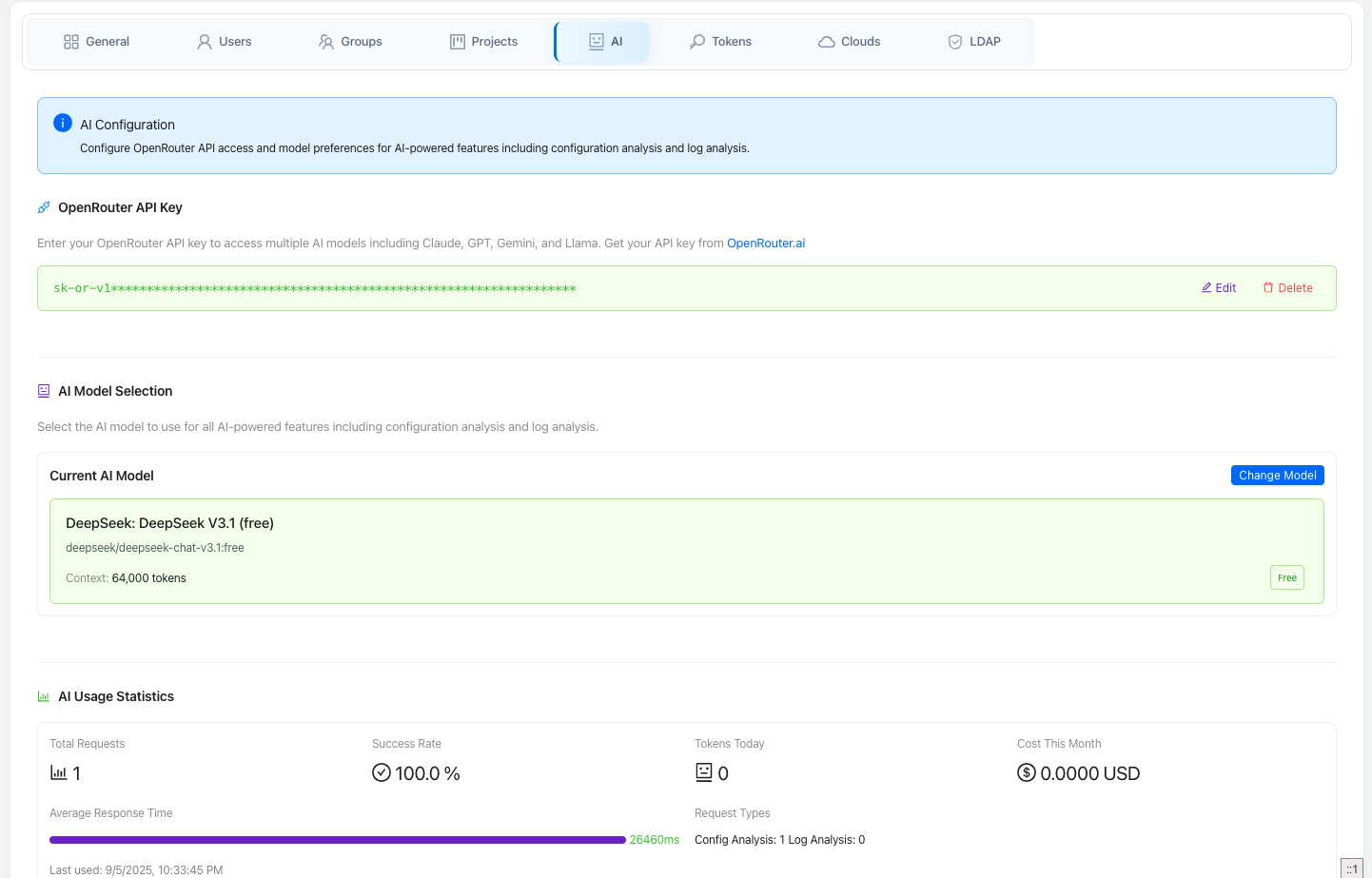The width and height of the screenshot is (1372, 878).
Task: Go to the Groups tab
Action: [350, 42]
